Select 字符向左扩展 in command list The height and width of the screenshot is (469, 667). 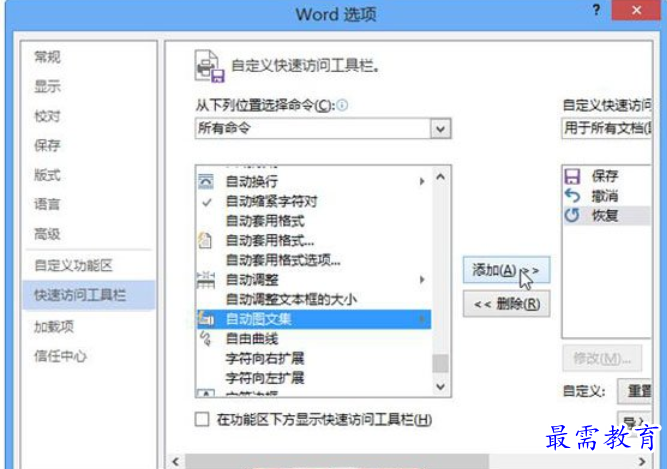(x=314, y=378)
